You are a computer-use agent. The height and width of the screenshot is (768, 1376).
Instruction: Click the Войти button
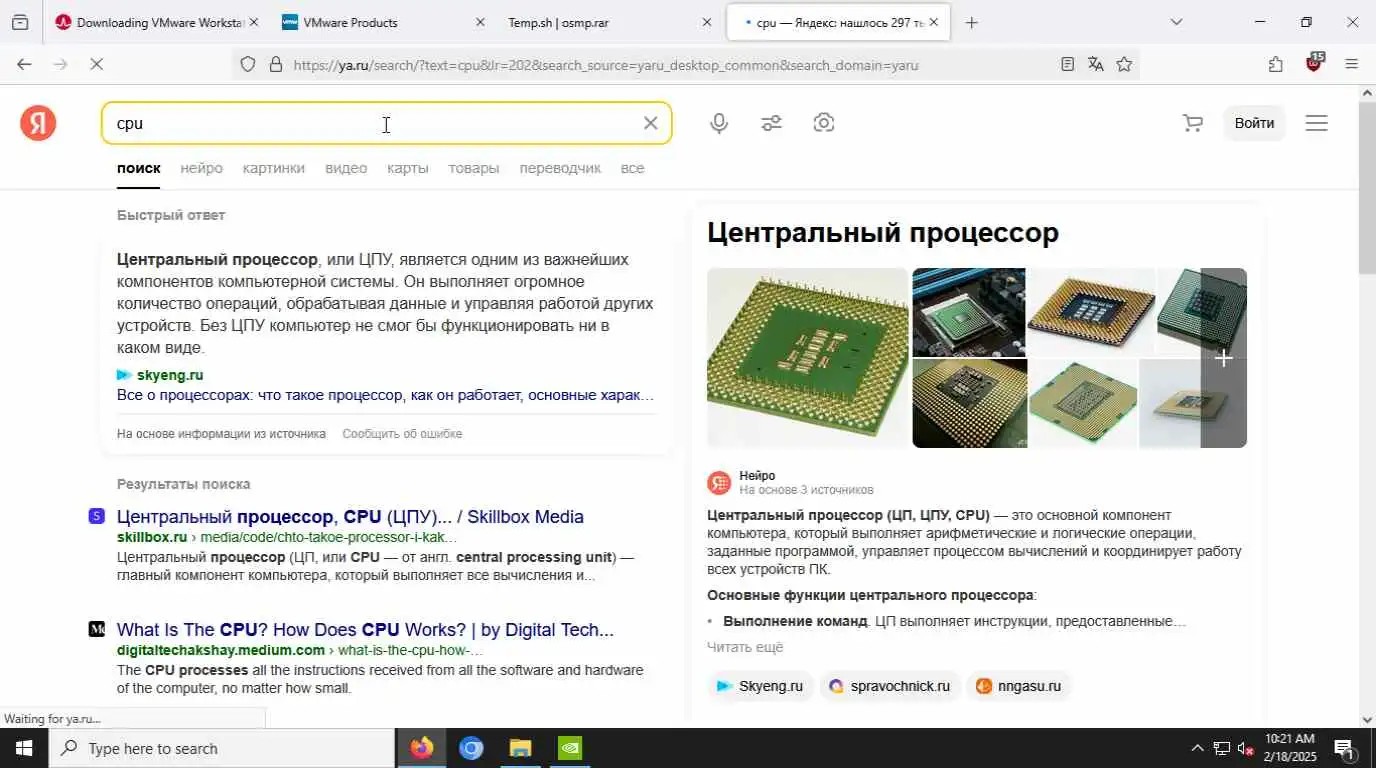coord(1254,123)
